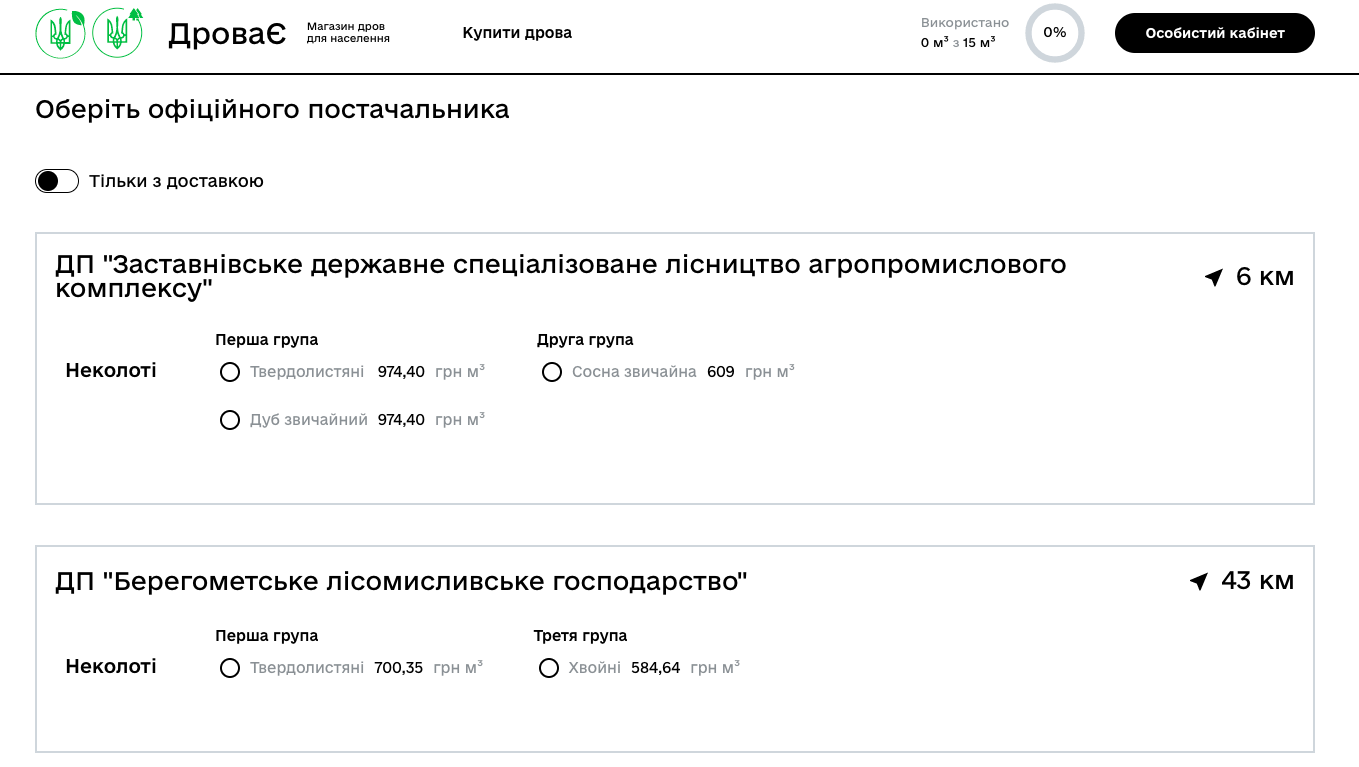This screenshot has width=1359, height=767.
Task: Select Хвойні 584,64 radio option
Action: point(549,668)
